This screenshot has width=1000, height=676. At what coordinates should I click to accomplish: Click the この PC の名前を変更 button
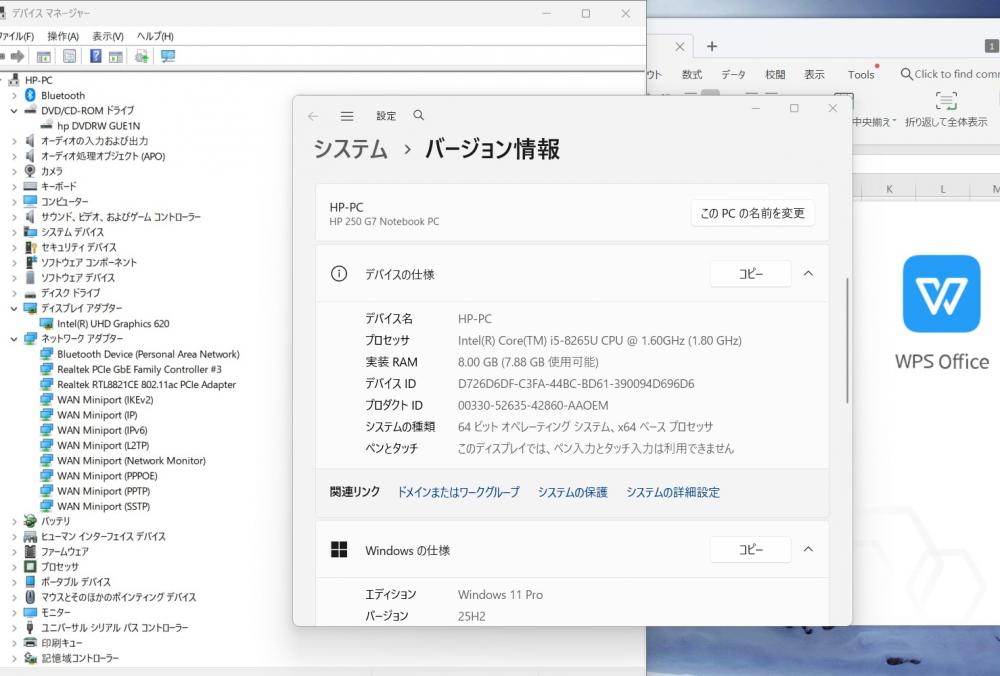(x=752, y=213)
